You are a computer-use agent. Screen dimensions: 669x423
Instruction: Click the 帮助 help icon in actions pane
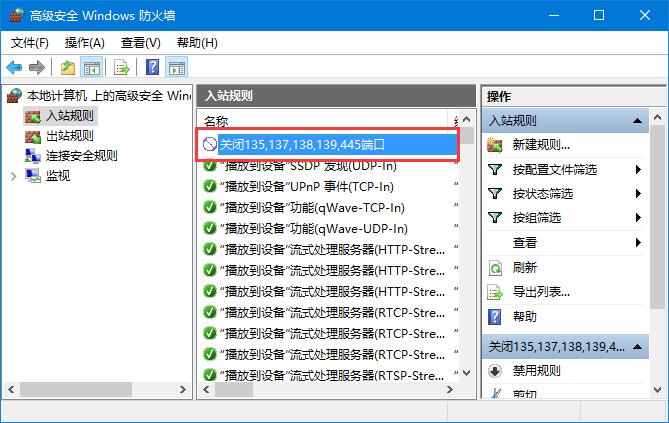pyautogui.click(x=494, y=317)
